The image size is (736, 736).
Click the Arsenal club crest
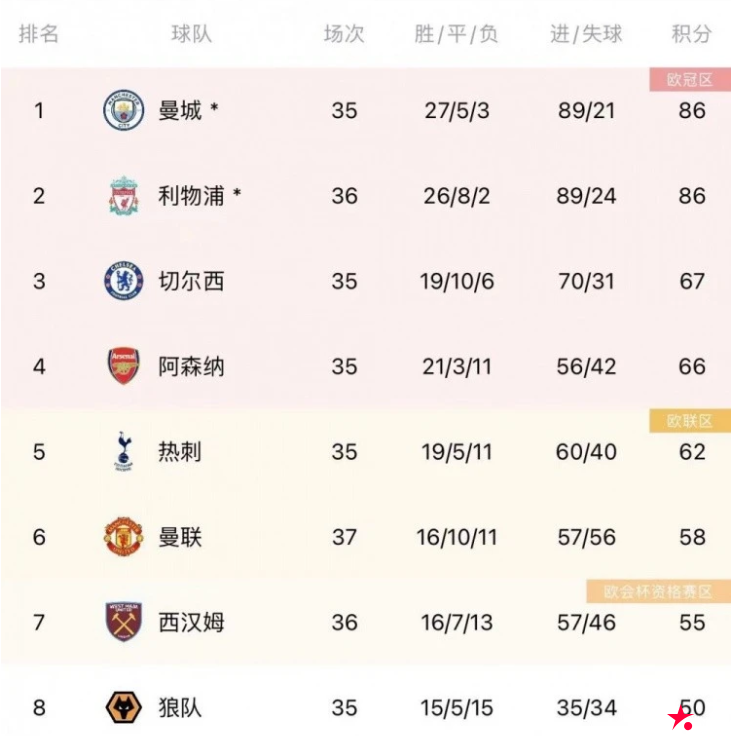click(124, 367)
